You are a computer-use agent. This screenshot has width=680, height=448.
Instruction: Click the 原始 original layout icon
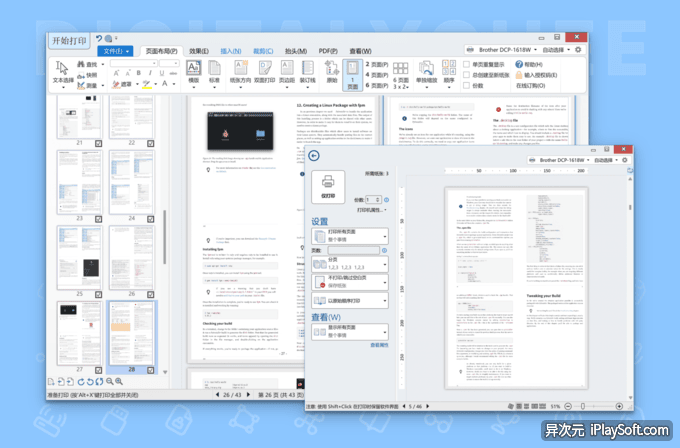click(332, 68)
